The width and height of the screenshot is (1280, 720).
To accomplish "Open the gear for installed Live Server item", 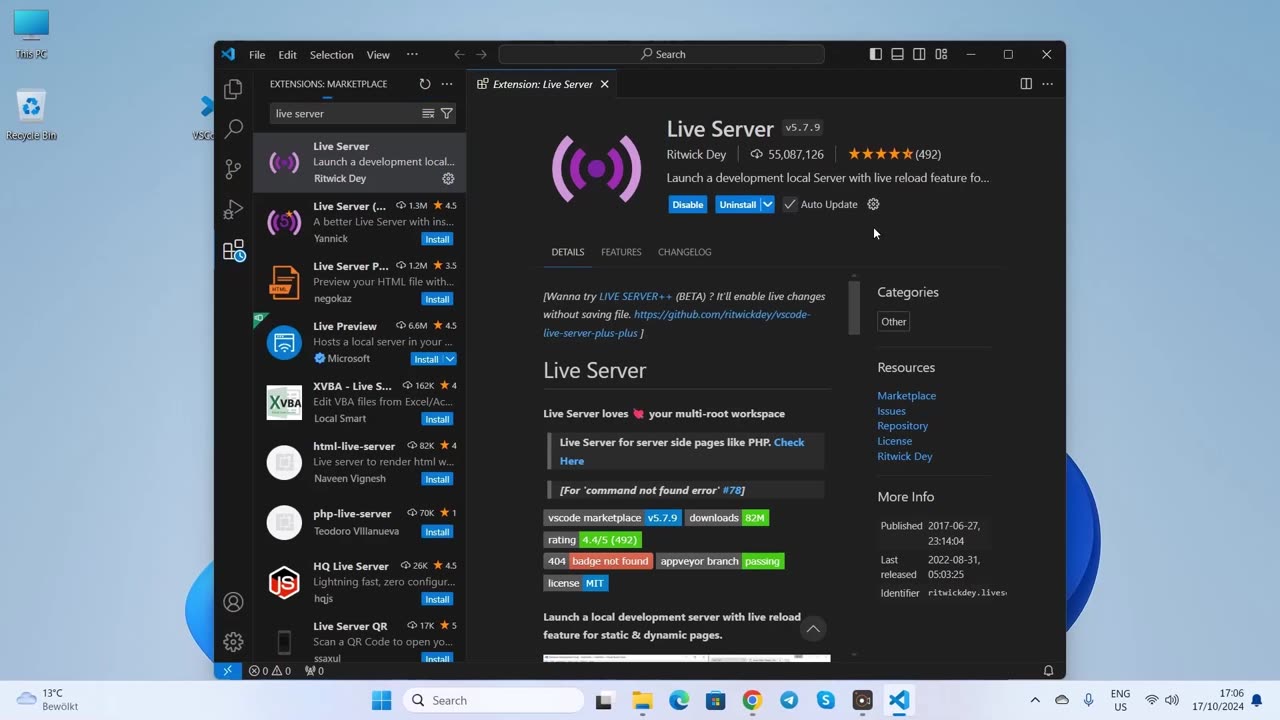I will [448, 179].
